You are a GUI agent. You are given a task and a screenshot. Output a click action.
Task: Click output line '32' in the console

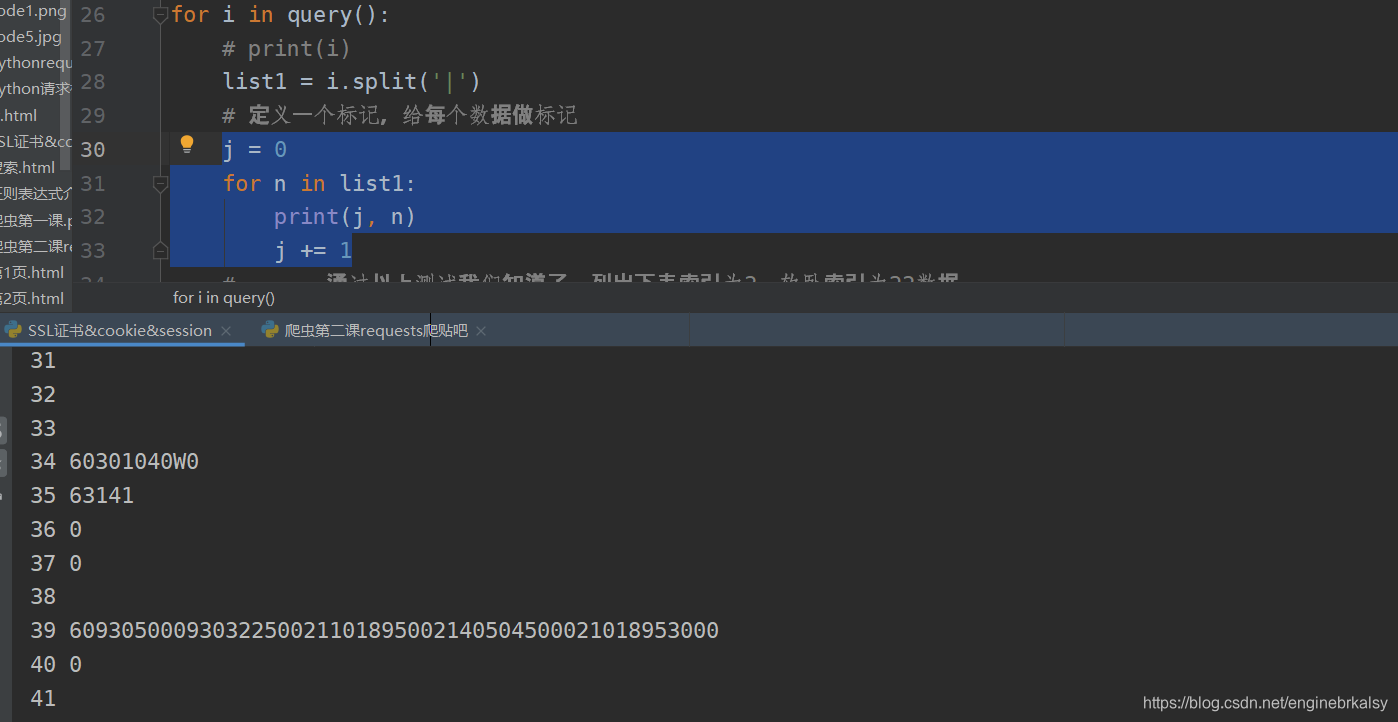(43, 395)
